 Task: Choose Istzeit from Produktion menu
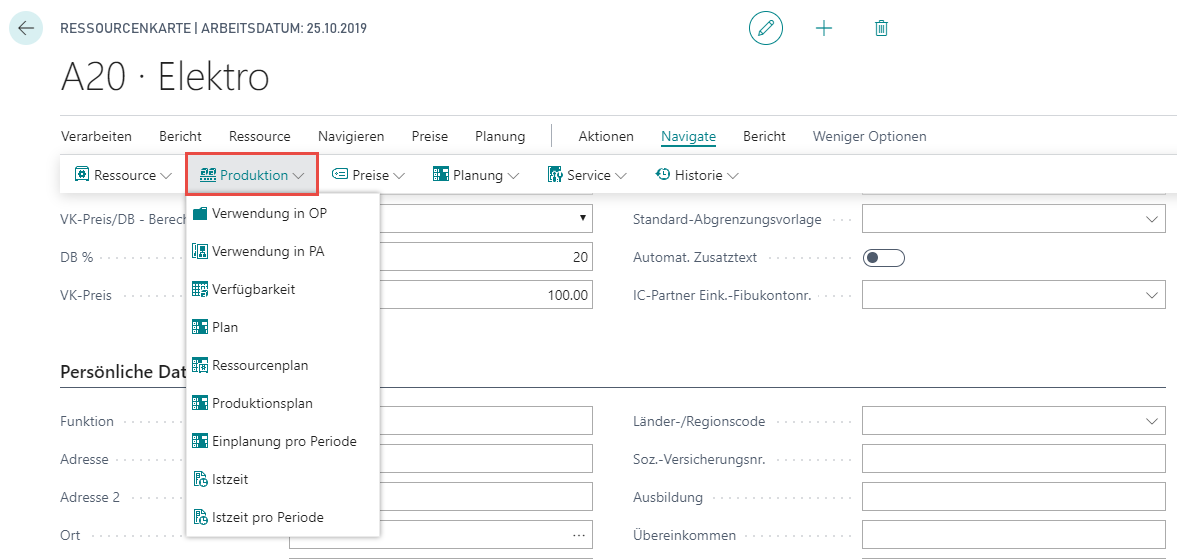point(283,479)
